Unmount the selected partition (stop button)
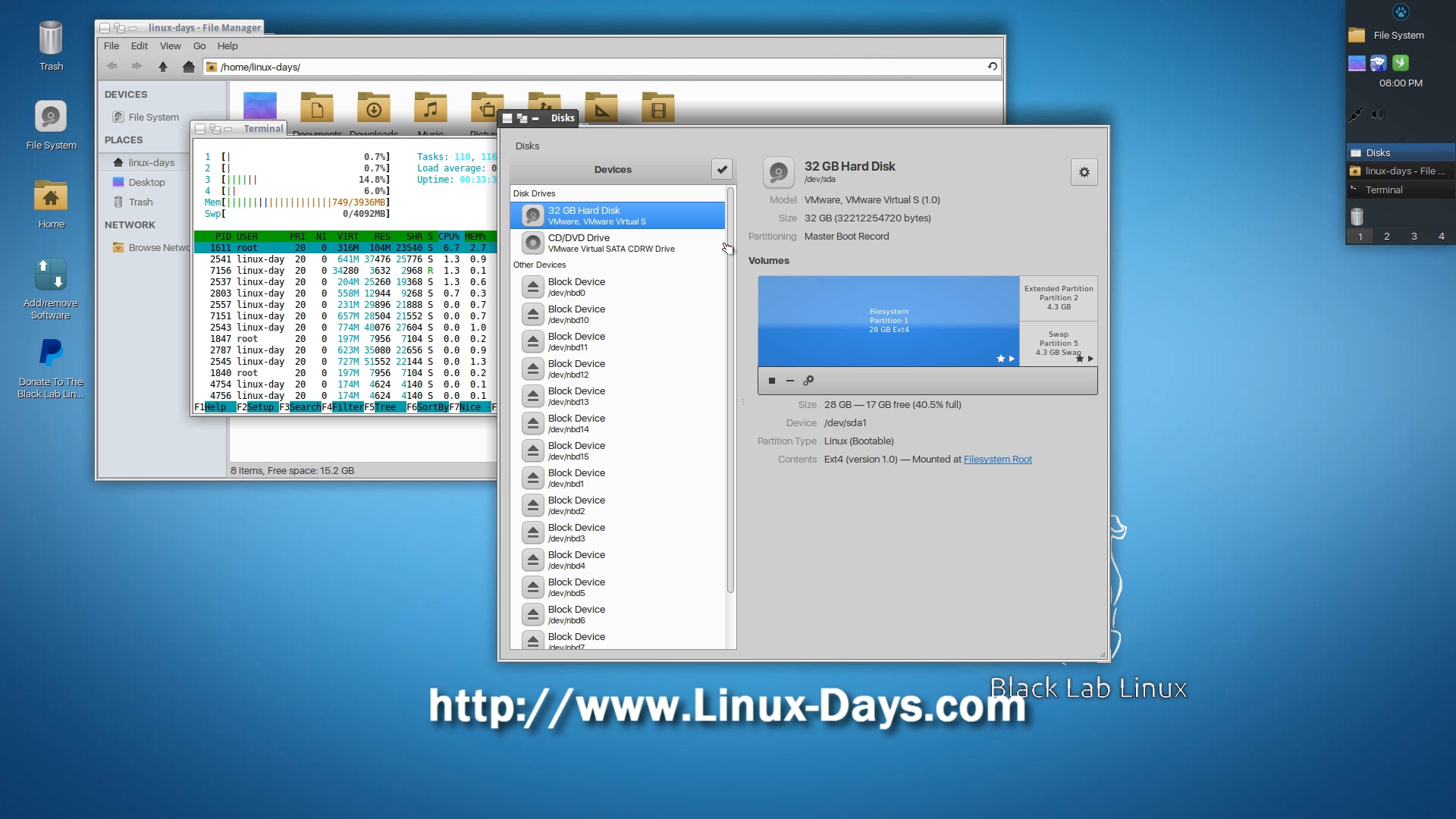Viewport: 1456px width, 819px height. point(772,381)
